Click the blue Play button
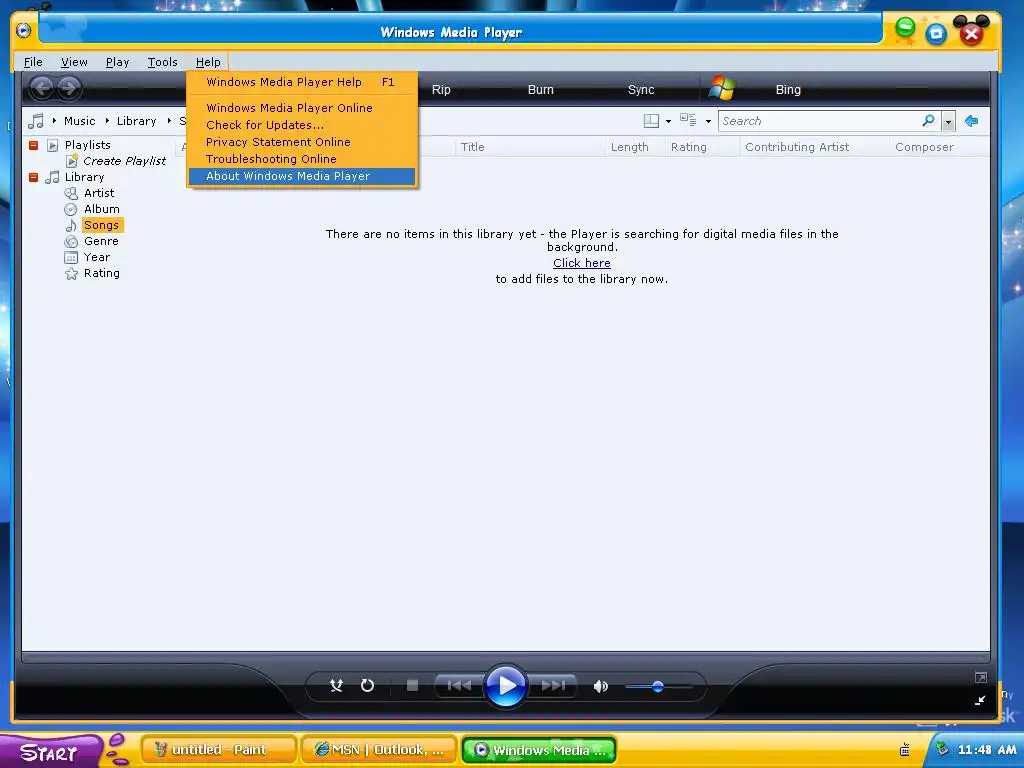Viewport: 1024px width, 768px height. 505,686
